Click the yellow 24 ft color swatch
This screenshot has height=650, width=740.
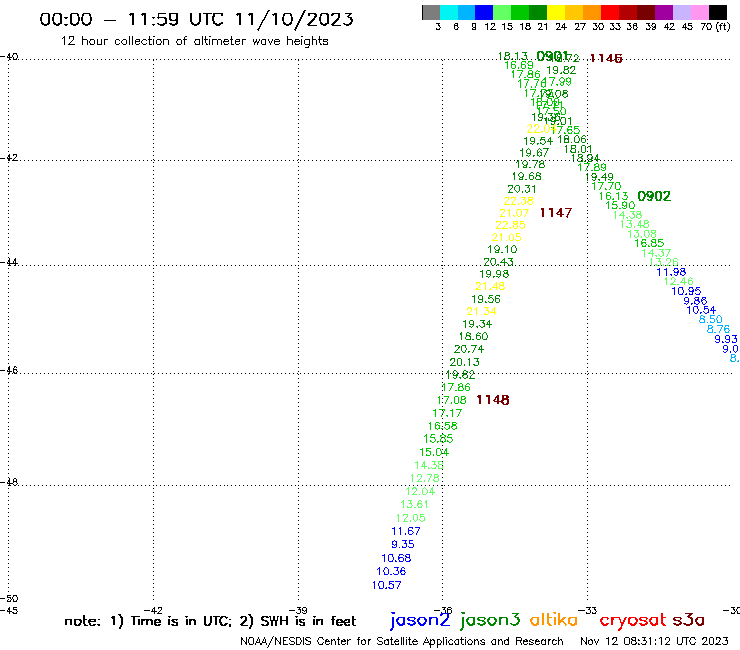point(556,12)
